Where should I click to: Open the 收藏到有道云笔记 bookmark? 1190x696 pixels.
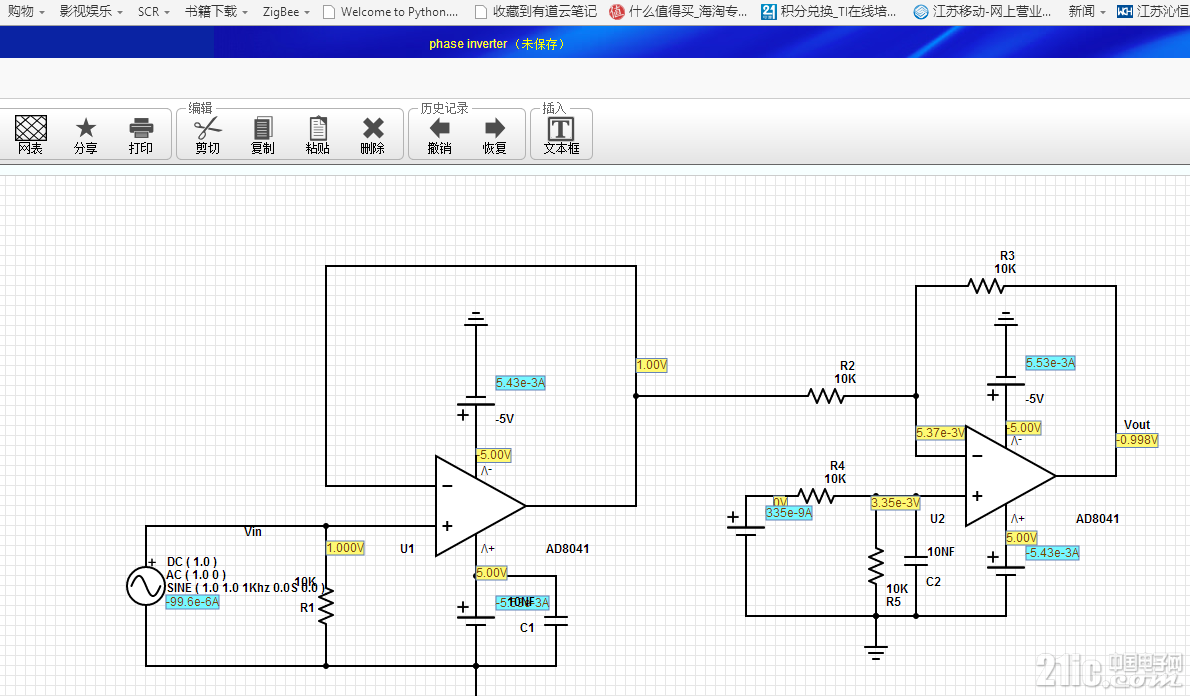click(536, 11)
